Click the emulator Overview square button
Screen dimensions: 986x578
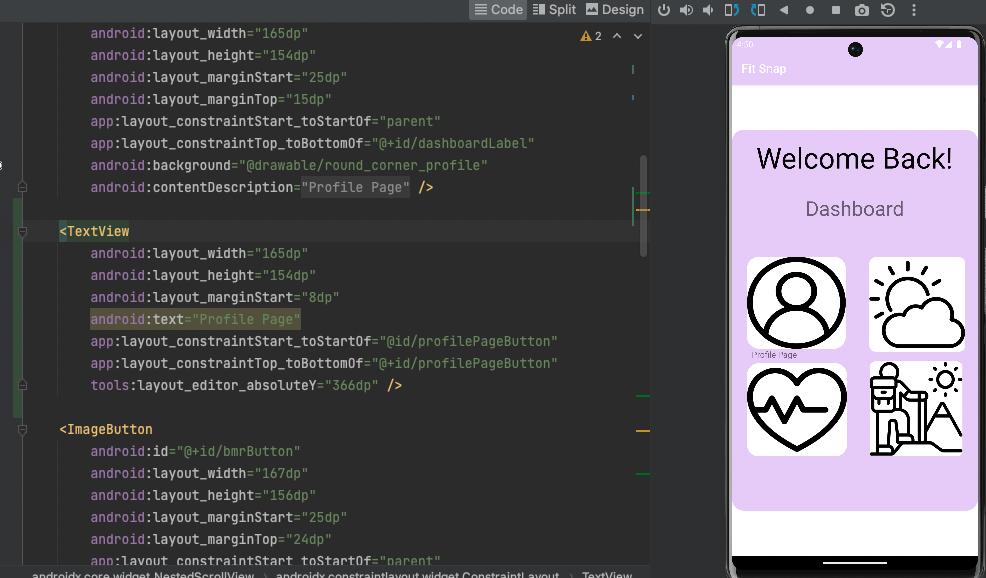[x=836, y=10]
